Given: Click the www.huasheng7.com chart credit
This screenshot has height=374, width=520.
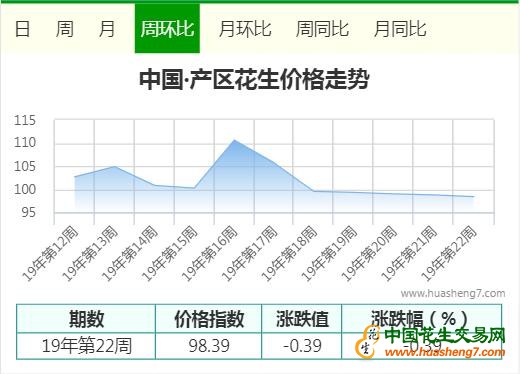Looking at the screenshot, I should pos(453,294).
